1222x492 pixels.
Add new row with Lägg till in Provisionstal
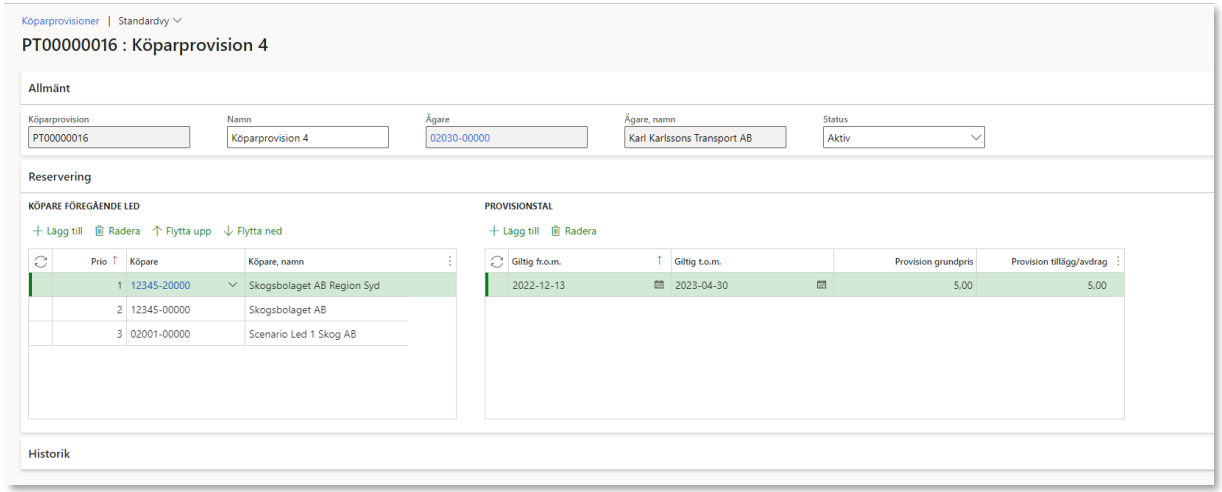point(513,231)
